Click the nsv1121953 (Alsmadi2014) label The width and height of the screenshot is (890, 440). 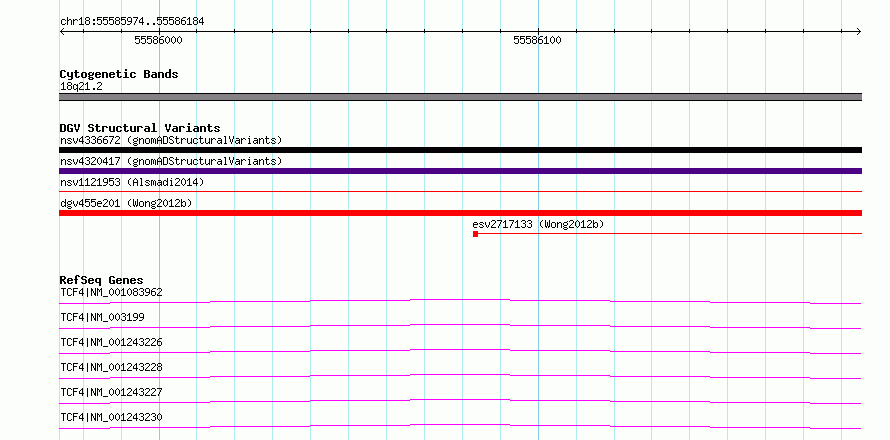[x=132, y=182]
